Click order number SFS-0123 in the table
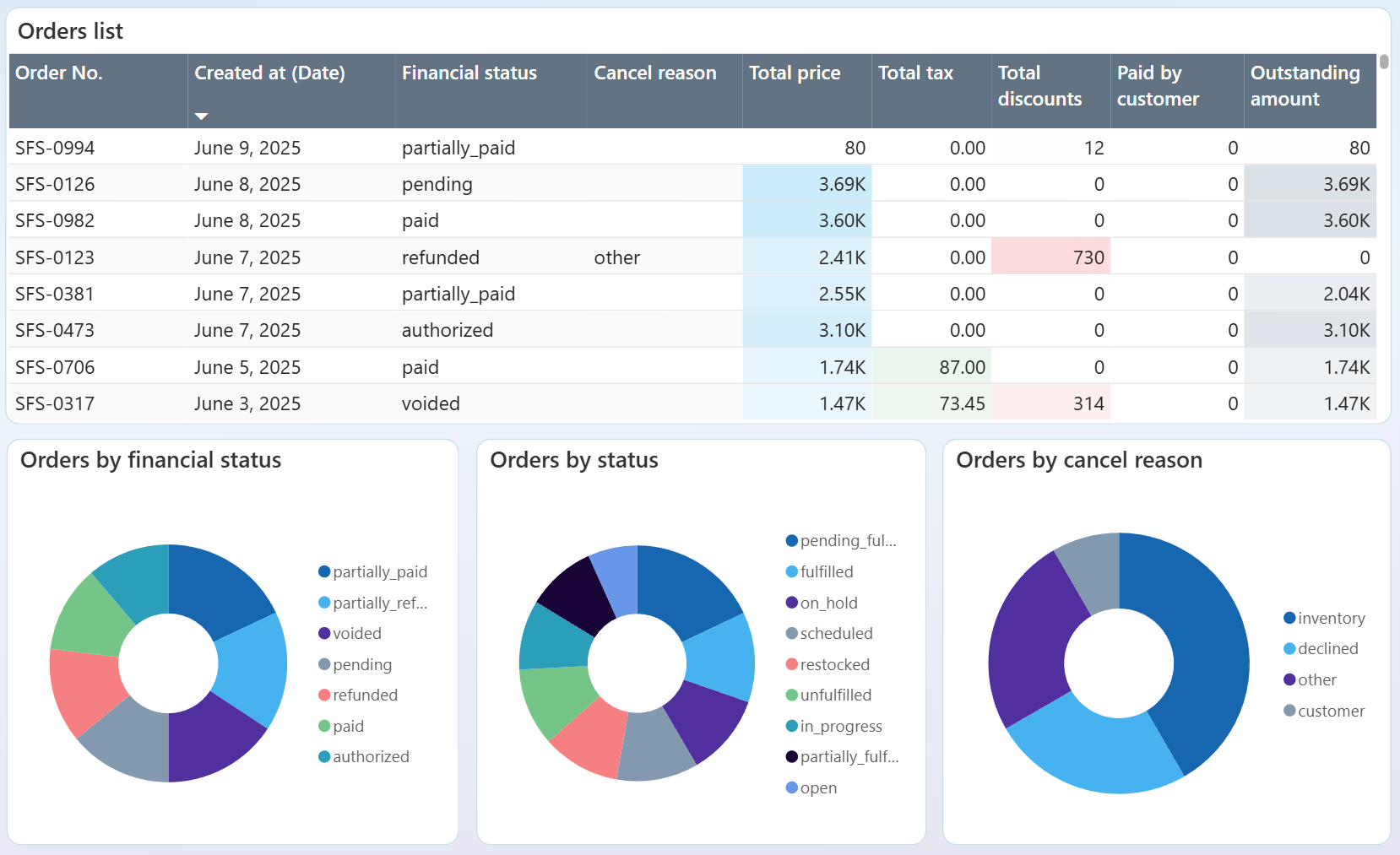Viewport: 1400px width, 855px height. (54, 257)
